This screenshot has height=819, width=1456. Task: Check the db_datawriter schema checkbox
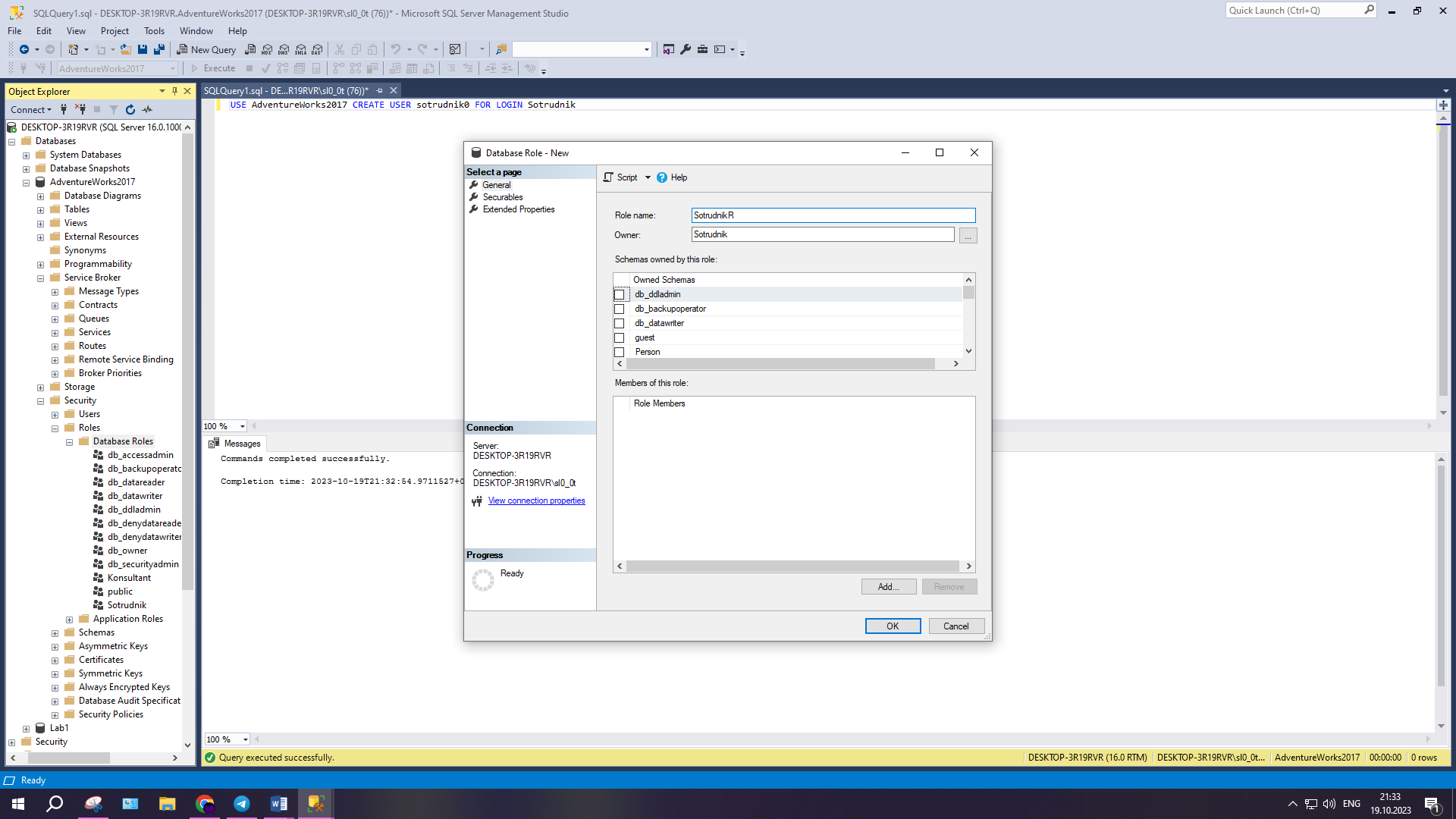tap(620, 323)
